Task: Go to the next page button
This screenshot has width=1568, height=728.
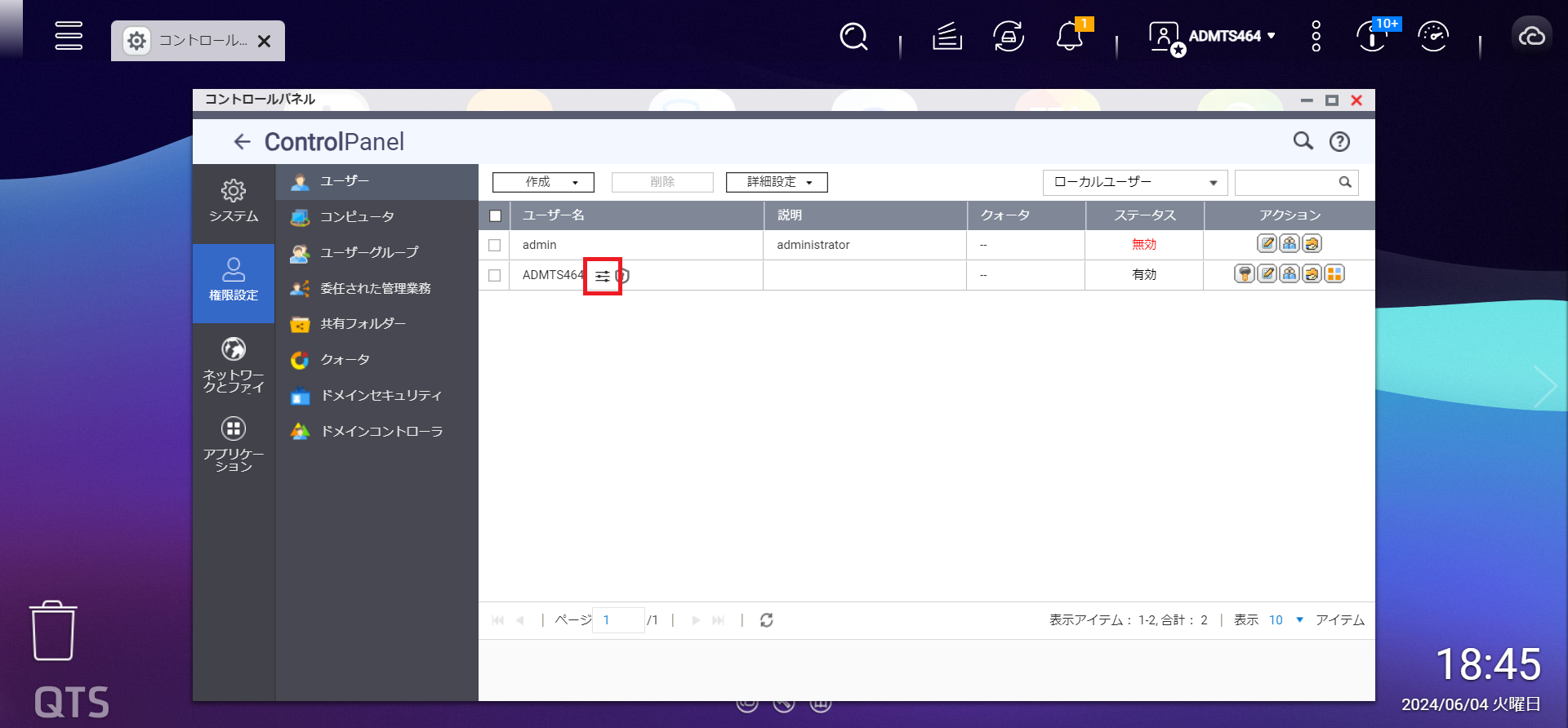Action: (696, 620)
